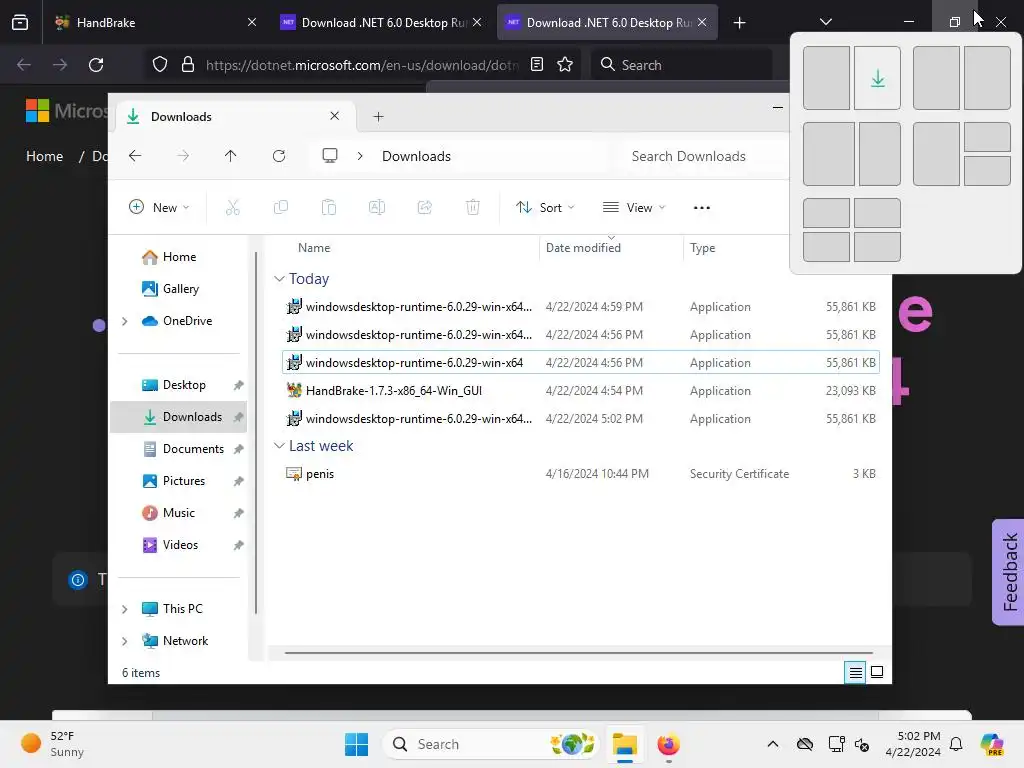Open the New item dropdown
The image size is (1024, 768).
click(x=159, y=208)
